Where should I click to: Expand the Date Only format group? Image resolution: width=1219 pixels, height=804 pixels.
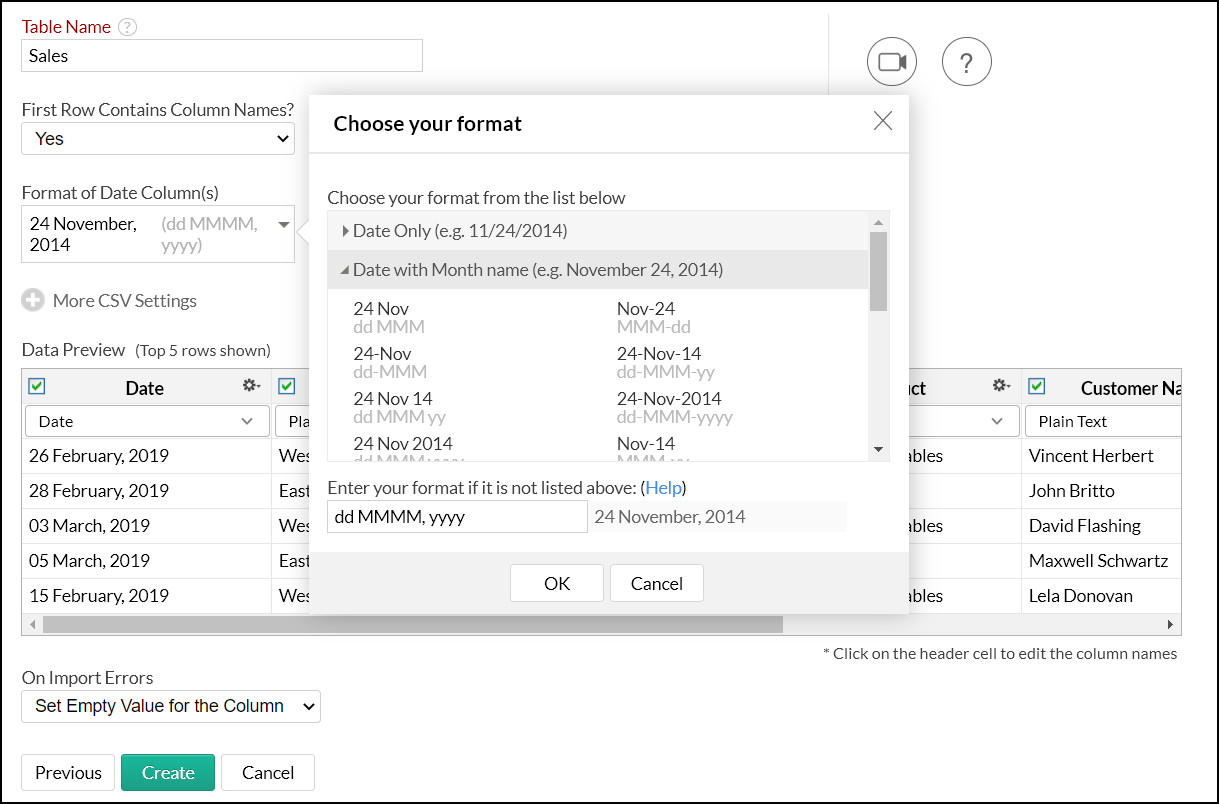346,231
